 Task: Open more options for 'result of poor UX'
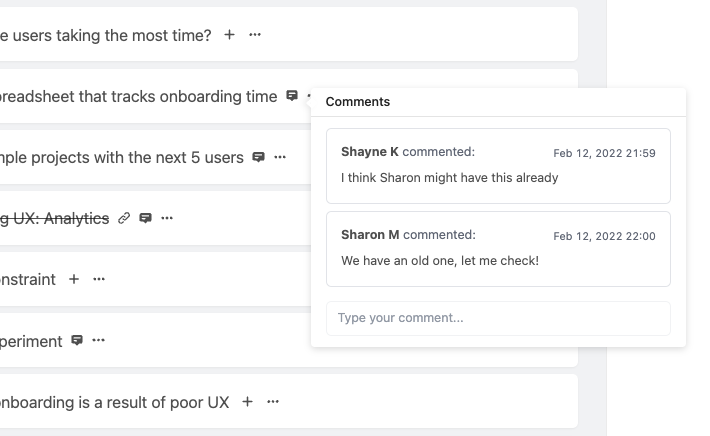click(273, 402)
